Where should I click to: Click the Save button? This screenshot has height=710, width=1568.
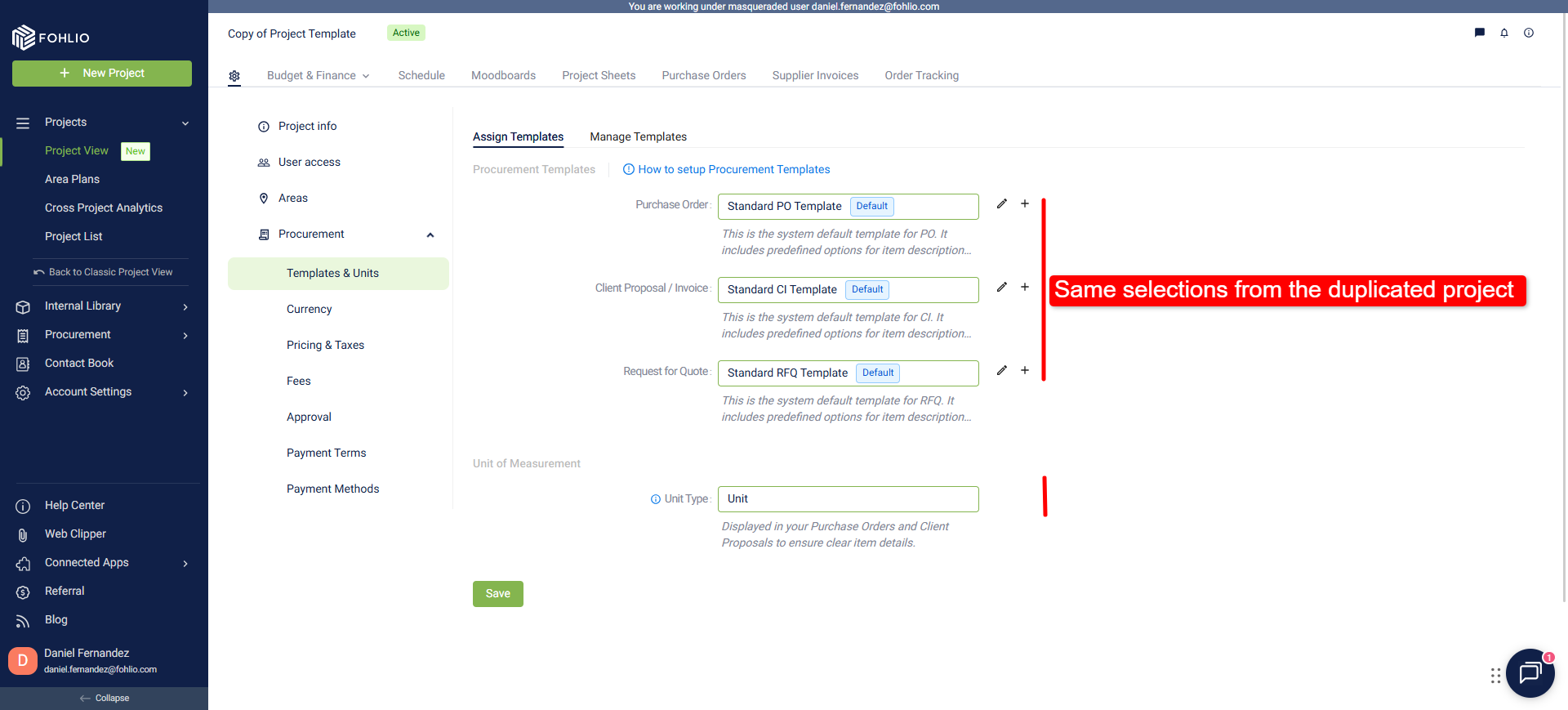[x=498, y=594]
